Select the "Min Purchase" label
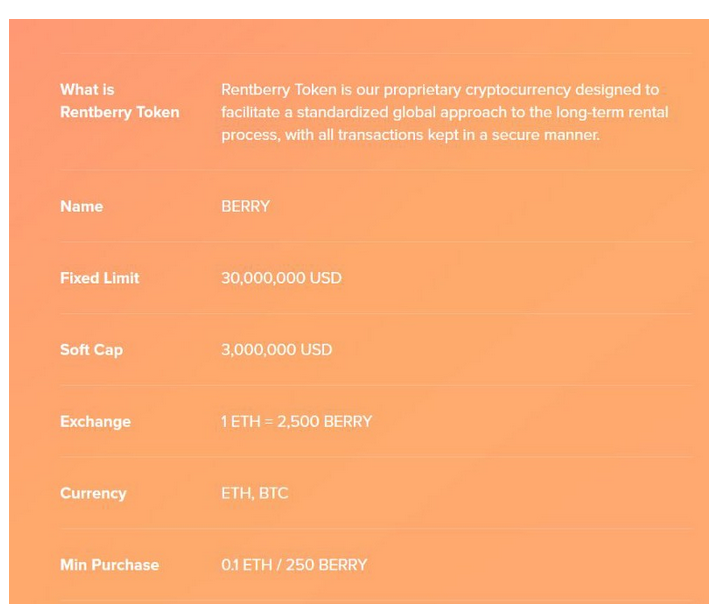 coord(109,565)
